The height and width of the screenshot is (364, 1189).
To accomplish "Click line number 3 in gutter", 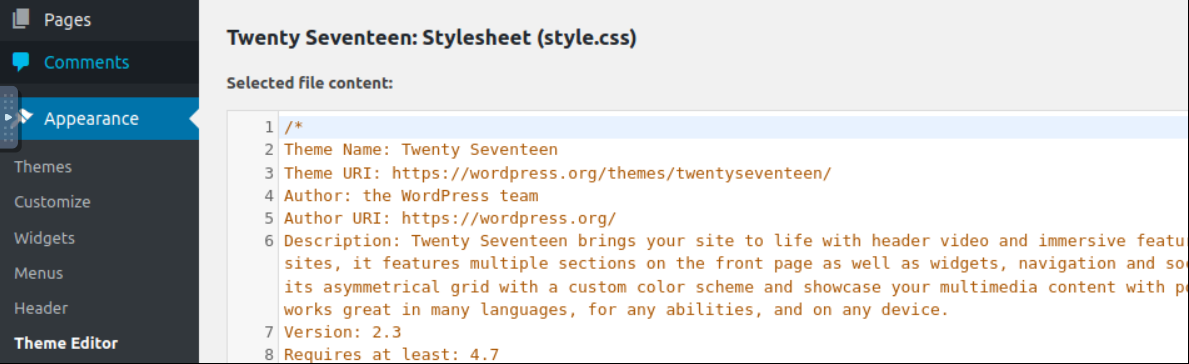I will [x=269, y=173].
